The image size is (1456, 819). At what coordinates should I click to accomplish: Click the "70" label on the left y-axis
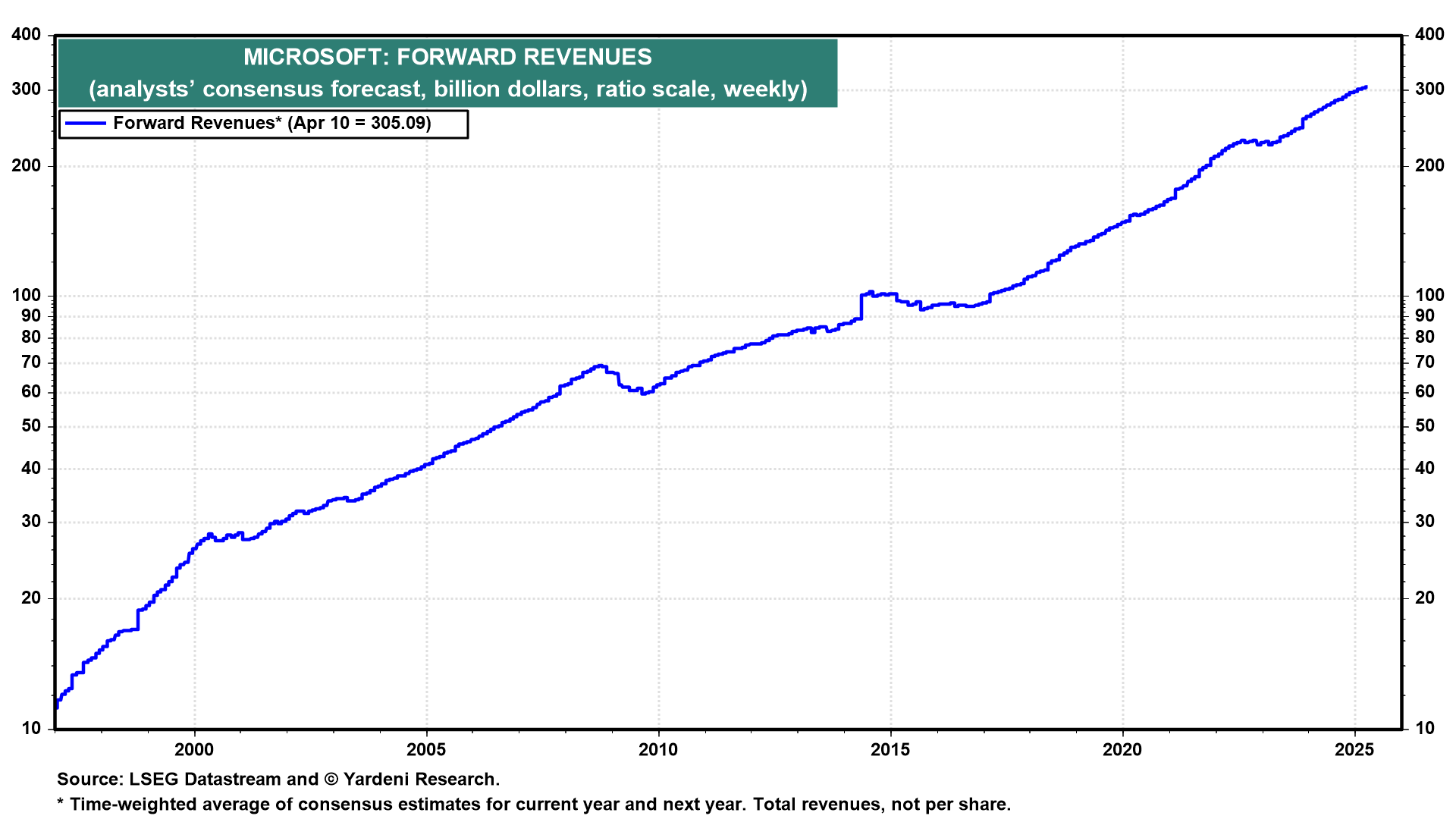tap(32, 362)
